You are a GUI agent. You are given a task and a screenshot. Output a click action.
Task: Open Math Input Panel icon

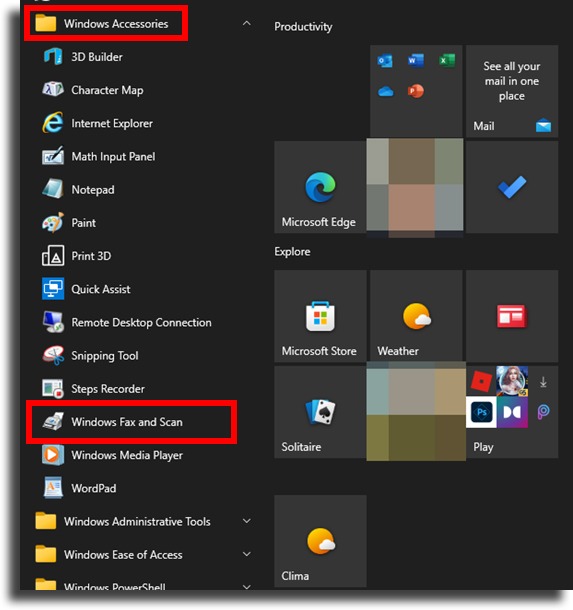coord(53,156)
